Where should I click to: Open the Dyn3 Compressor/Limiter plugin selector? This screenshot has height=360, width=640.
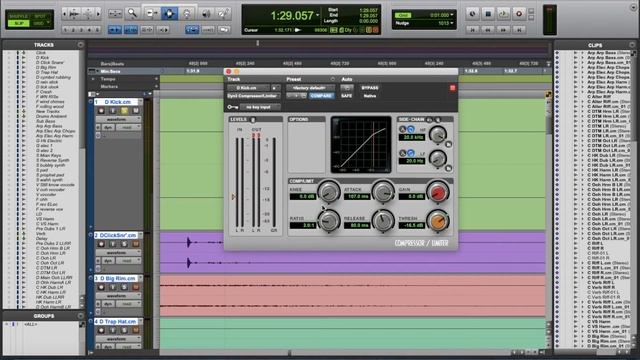click(x=253, y=96)
